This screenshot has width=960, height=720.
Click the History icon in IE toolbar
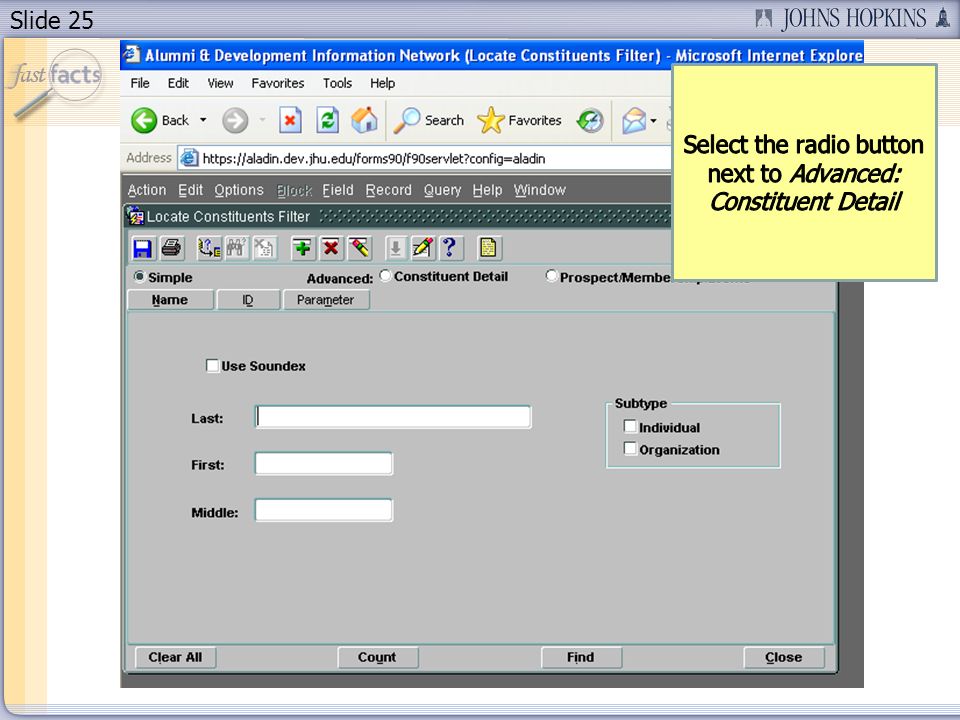590,121
